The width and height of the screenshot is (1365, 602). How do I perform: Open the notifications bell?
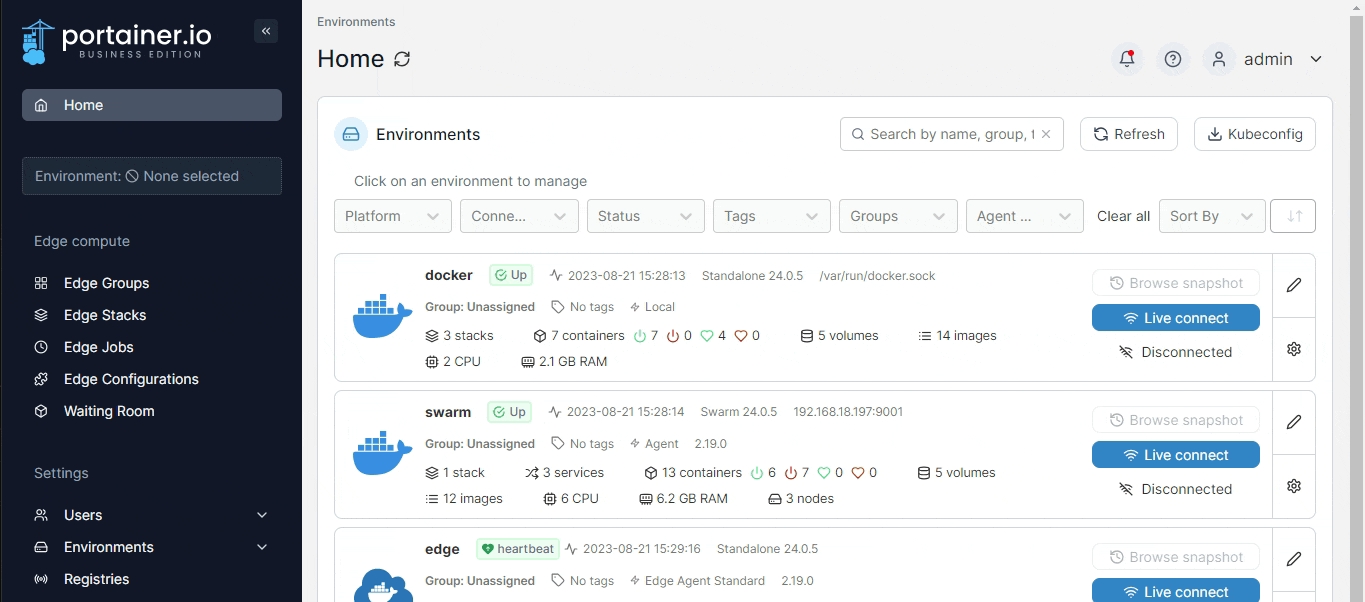(x=1127, y=59)
